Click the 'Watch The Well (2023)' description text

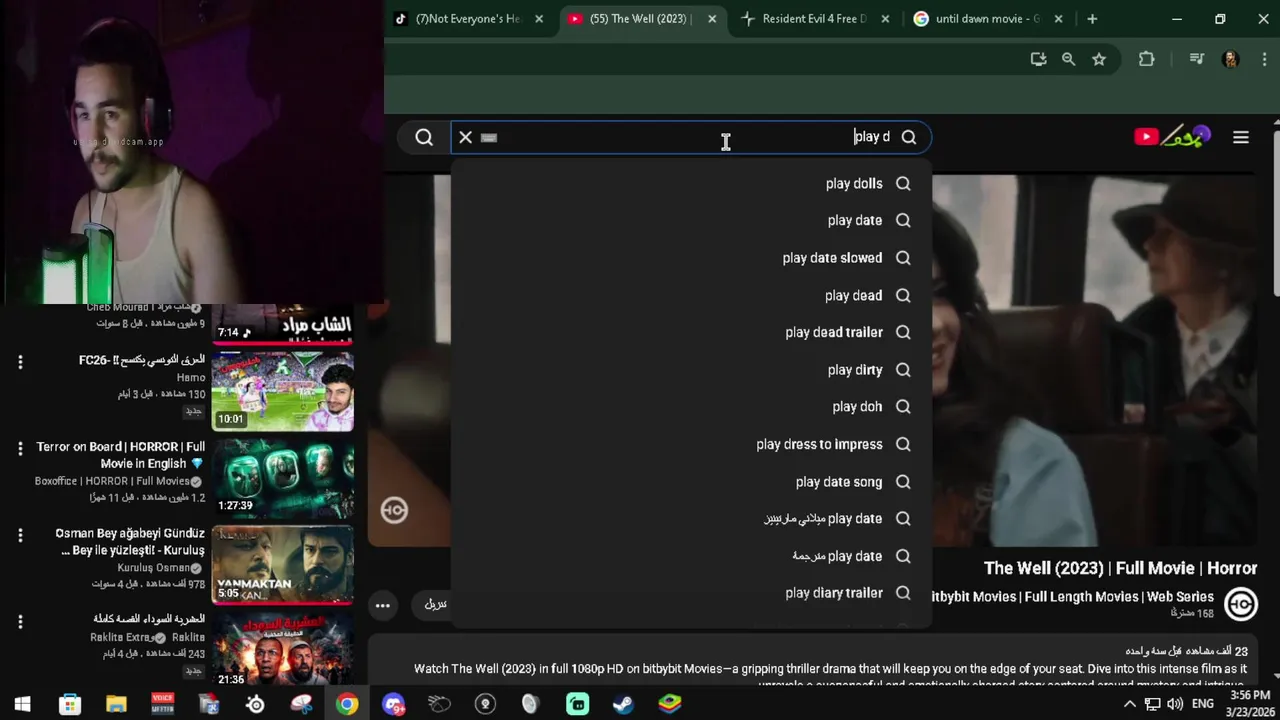pyautogui.click(x=830, y=669)
